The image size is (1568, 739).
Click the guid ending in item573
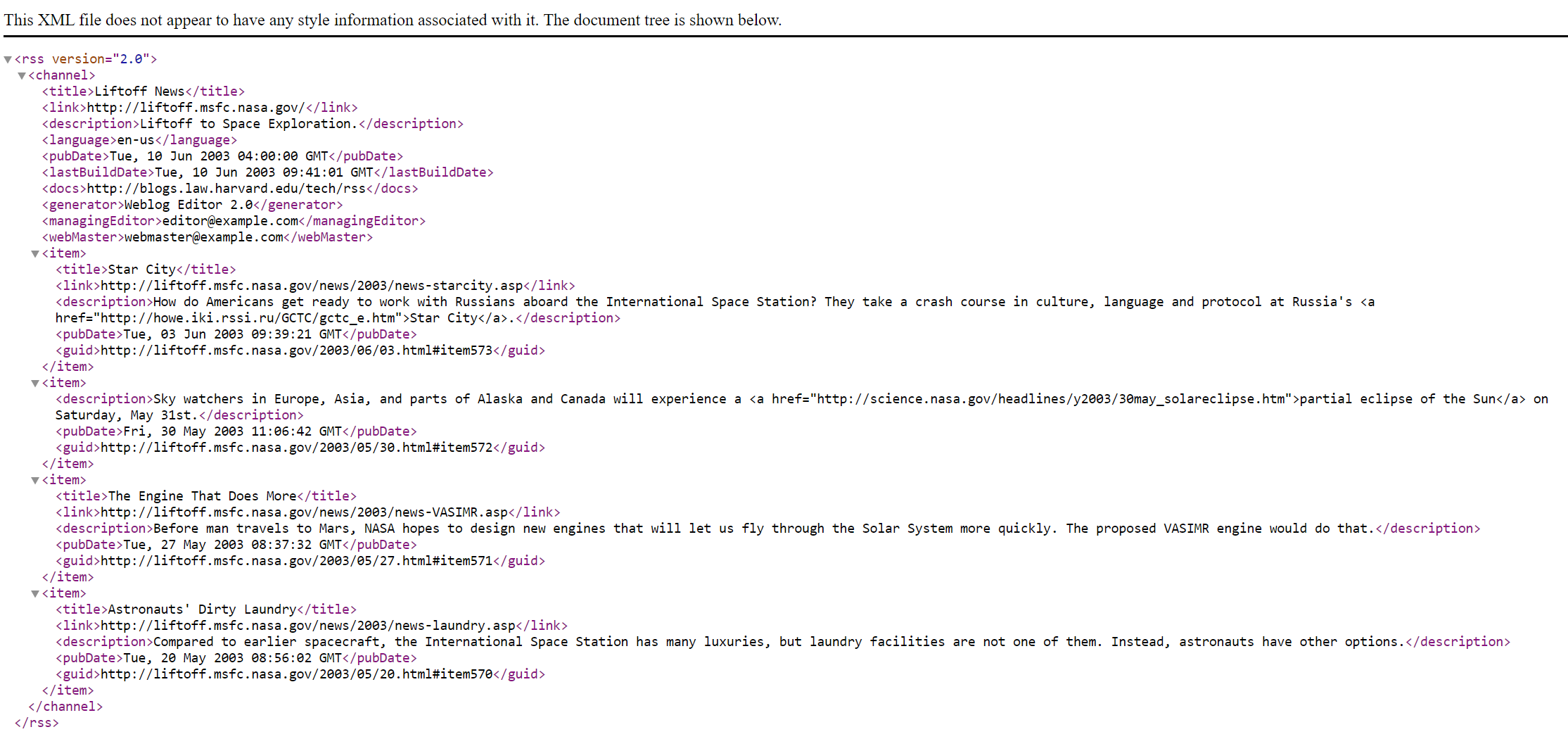coord(296,350)
